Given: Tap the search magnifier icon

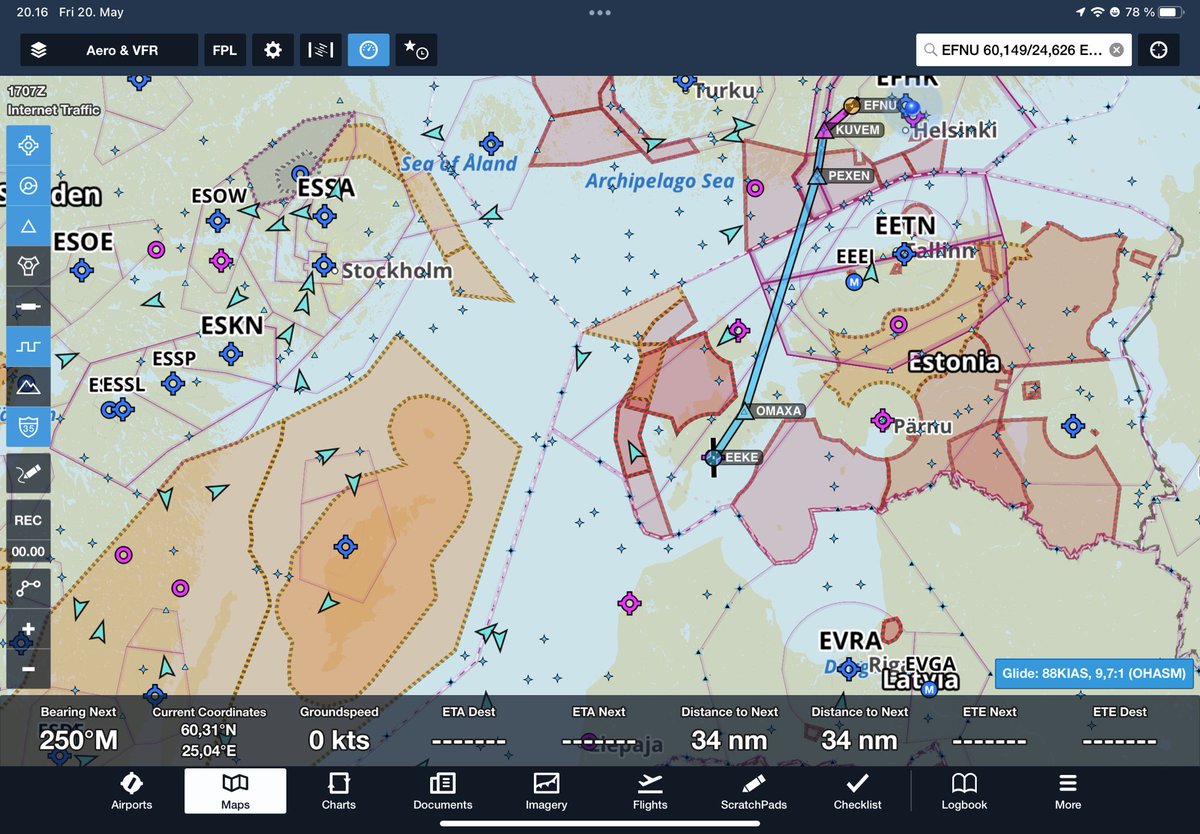Looking at the screenshot, I should pyautogui.click(x=930, y=50).
